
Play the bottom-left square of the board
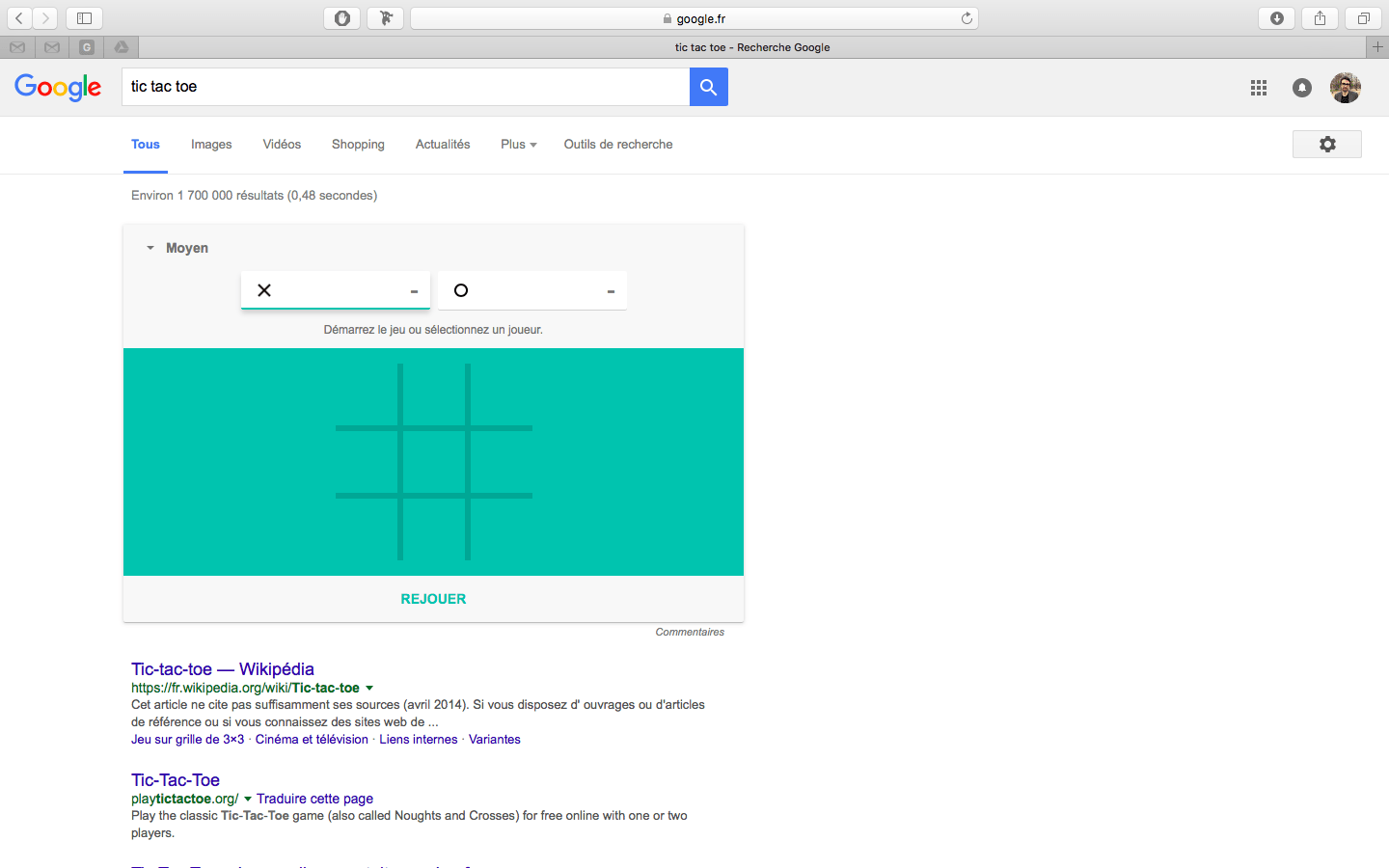(x=367, y=529)
